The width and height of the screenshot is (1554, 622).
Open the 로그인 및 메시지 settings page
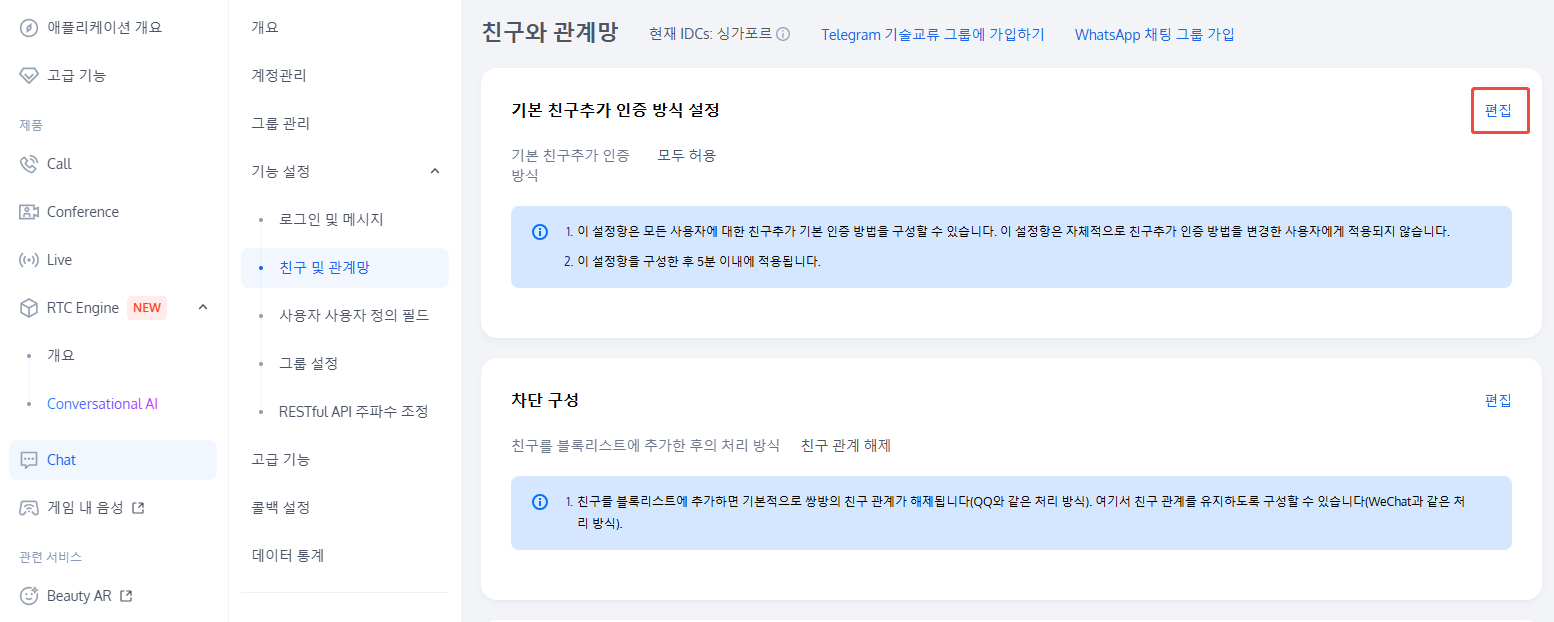(331, 219)
